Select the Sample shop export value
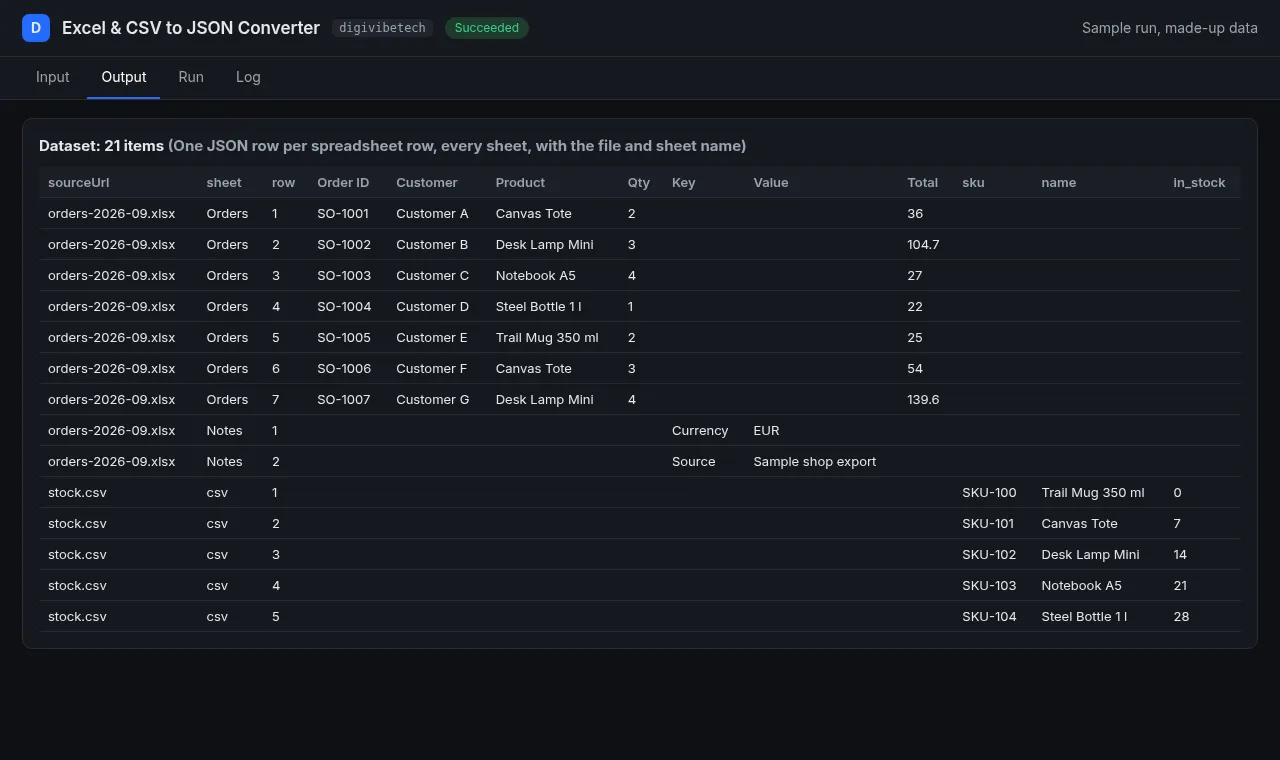The height and width of the screenshot is (760, 1280). click(x=815, y=461)
